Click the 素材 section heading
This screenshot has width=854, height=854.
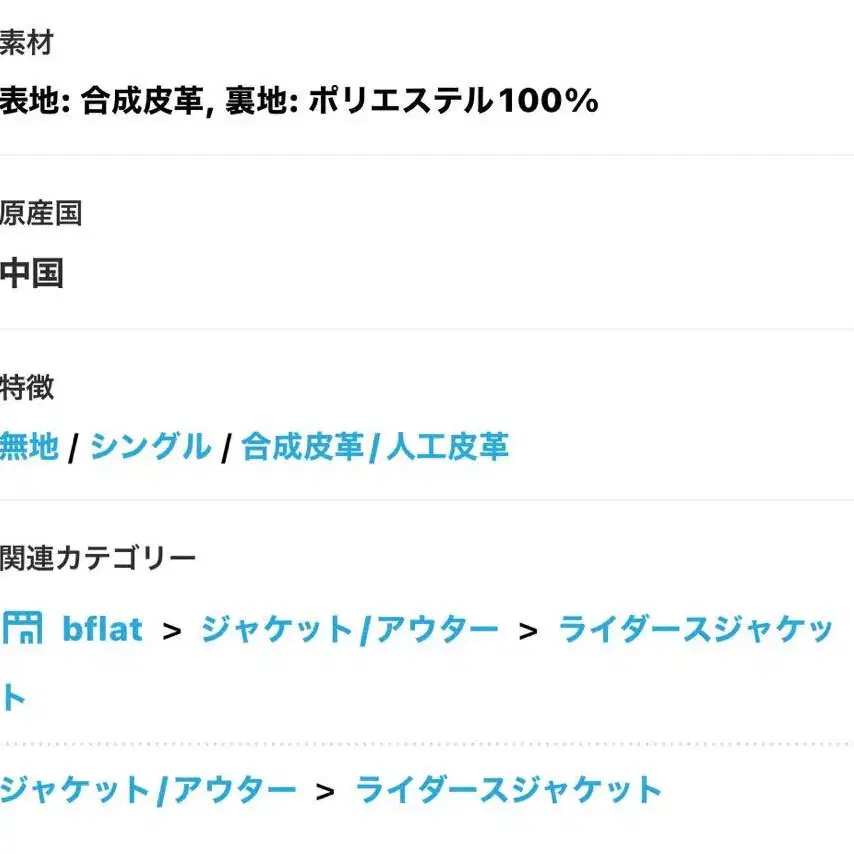tap(26, 43)
